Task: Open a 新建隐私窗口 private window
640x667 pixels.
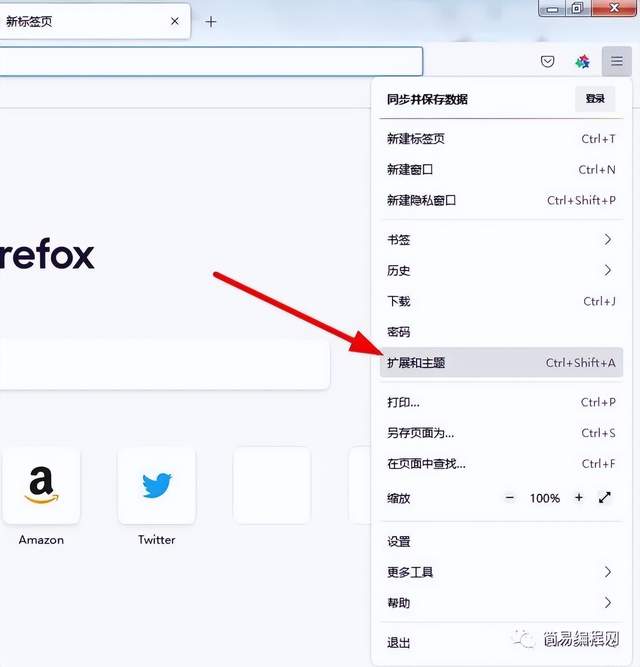Action: tap(501, 200)
